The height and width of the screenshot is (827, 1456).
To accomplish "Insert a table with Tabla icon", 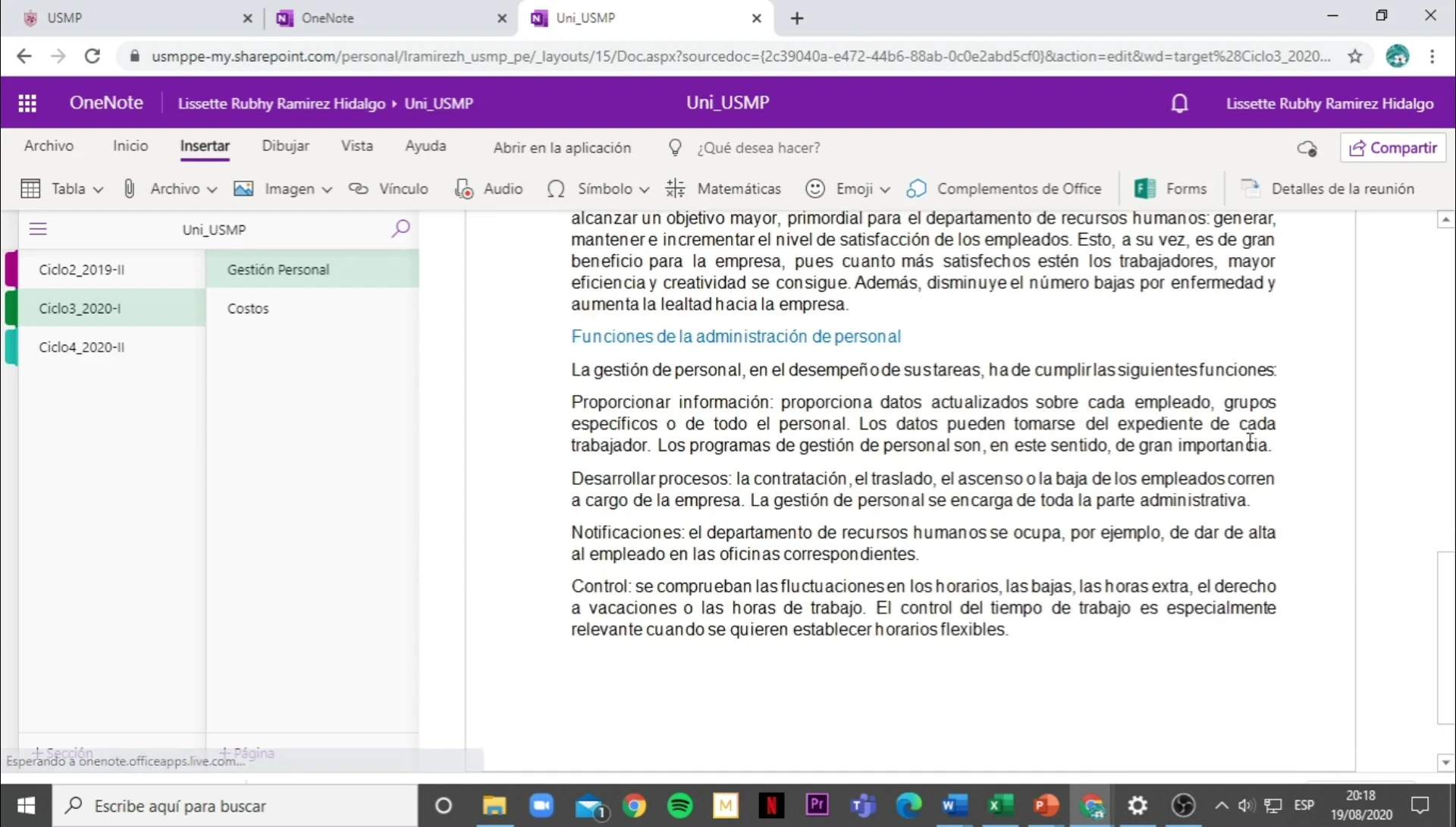I will coord(30,189).
